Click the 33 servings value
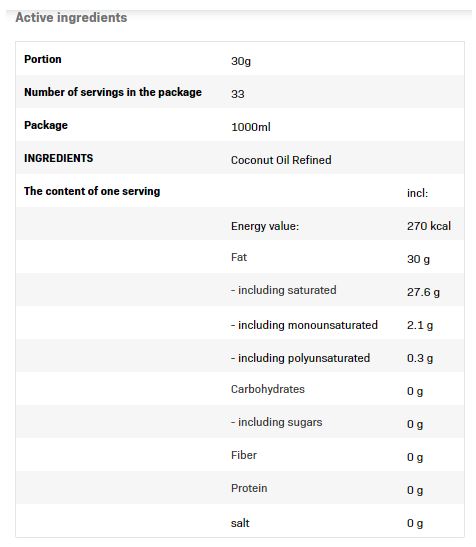The width and height of the screenshot is (476, 547). (238, 94)
